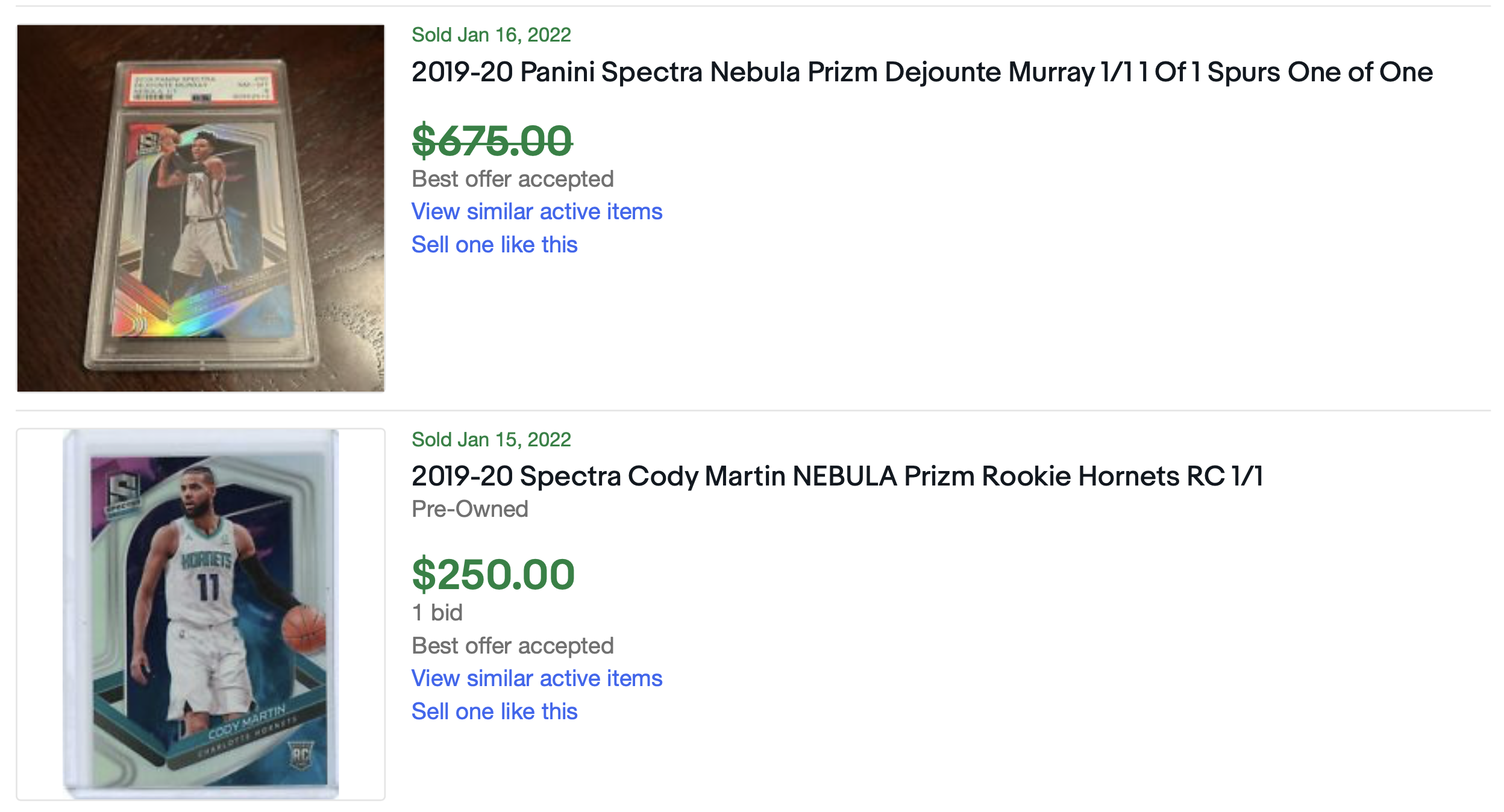Click the 'Sold Jan 16, 2022' date label
The width and height of the screenshot is (1504, 812).
(491, 35)
